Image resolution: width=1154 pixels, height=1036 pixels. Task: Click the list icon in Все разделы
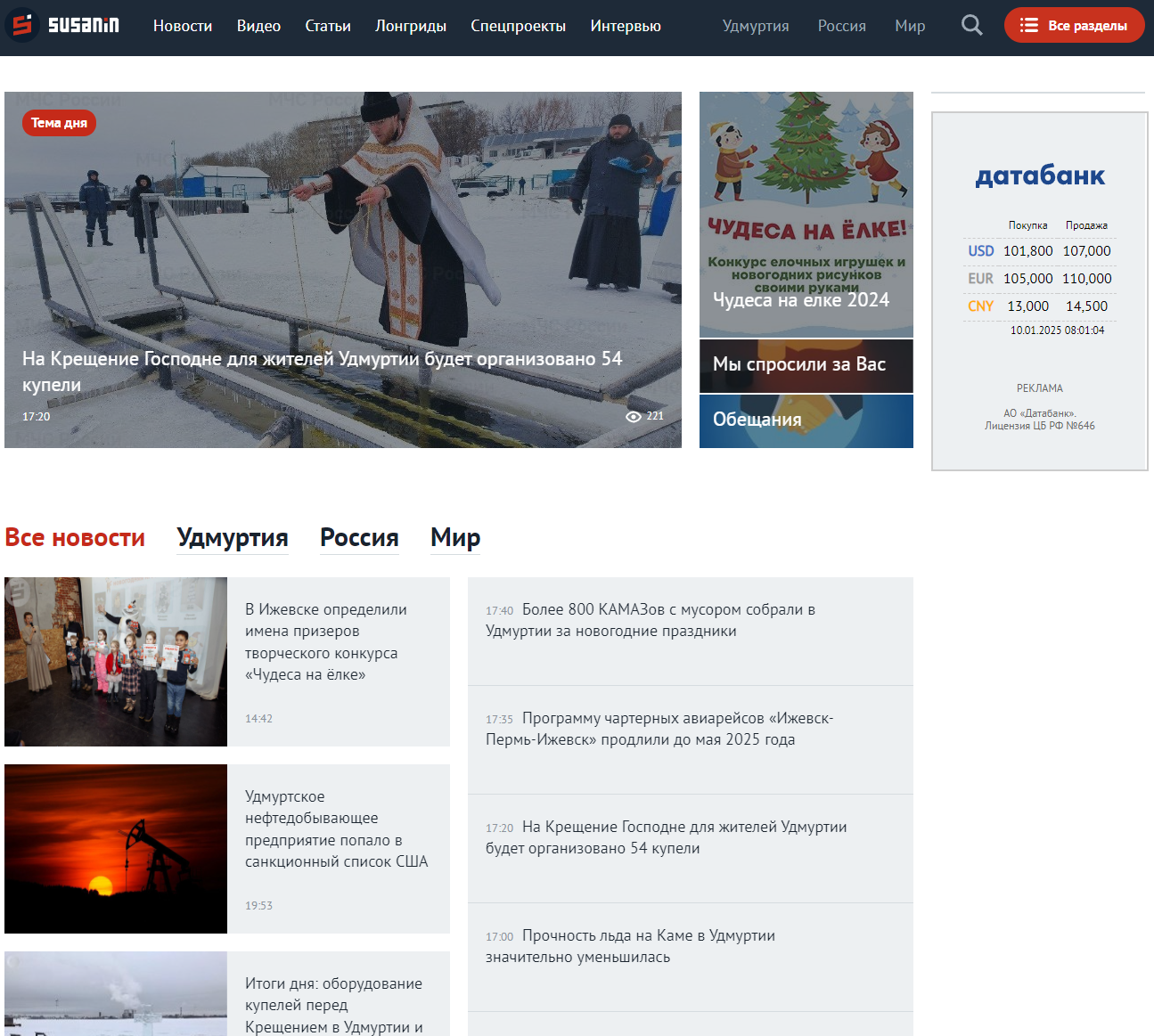point(1028,26)
